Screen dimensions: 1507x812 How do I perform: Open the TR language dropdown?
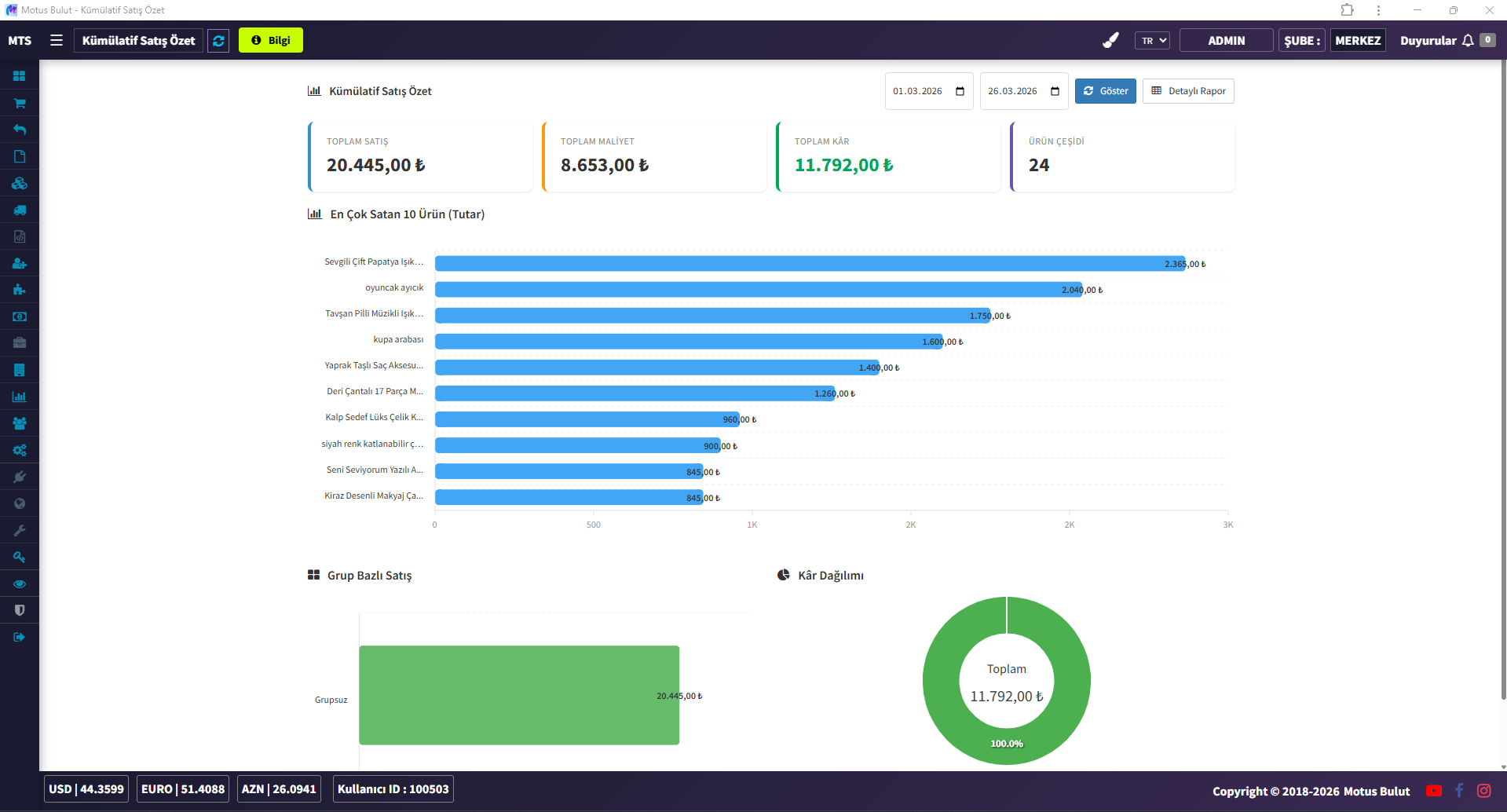(1152, 40)
